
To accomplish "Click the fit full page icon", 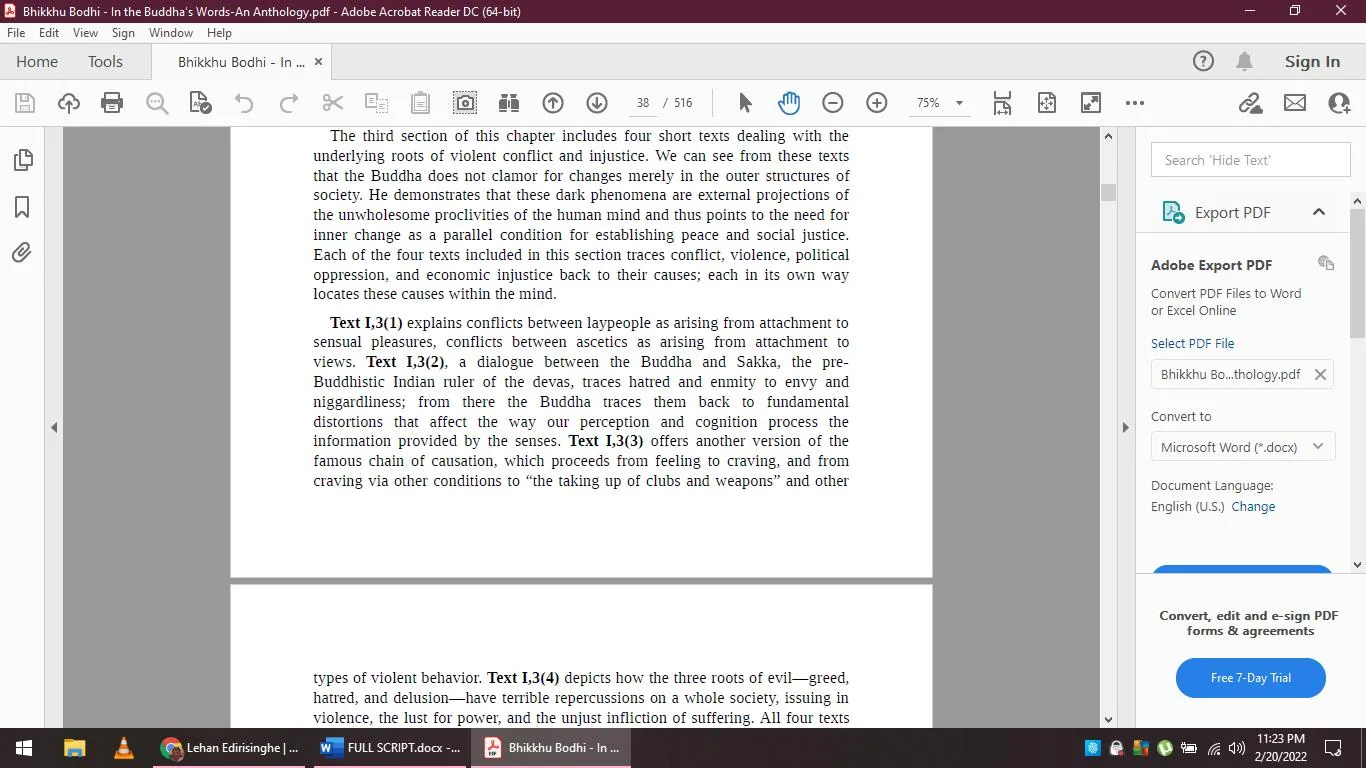I will coord(1047,103).
